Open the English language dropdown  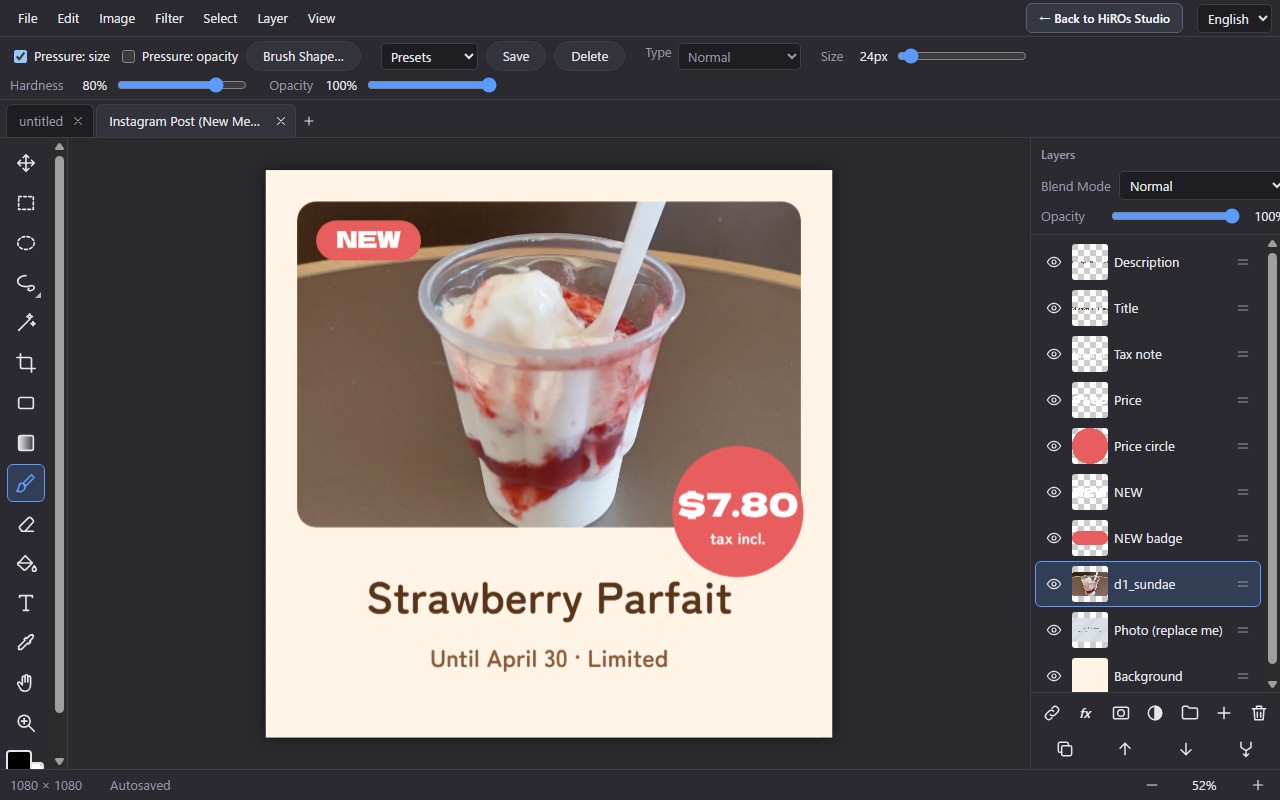[x=1234, y=18]
